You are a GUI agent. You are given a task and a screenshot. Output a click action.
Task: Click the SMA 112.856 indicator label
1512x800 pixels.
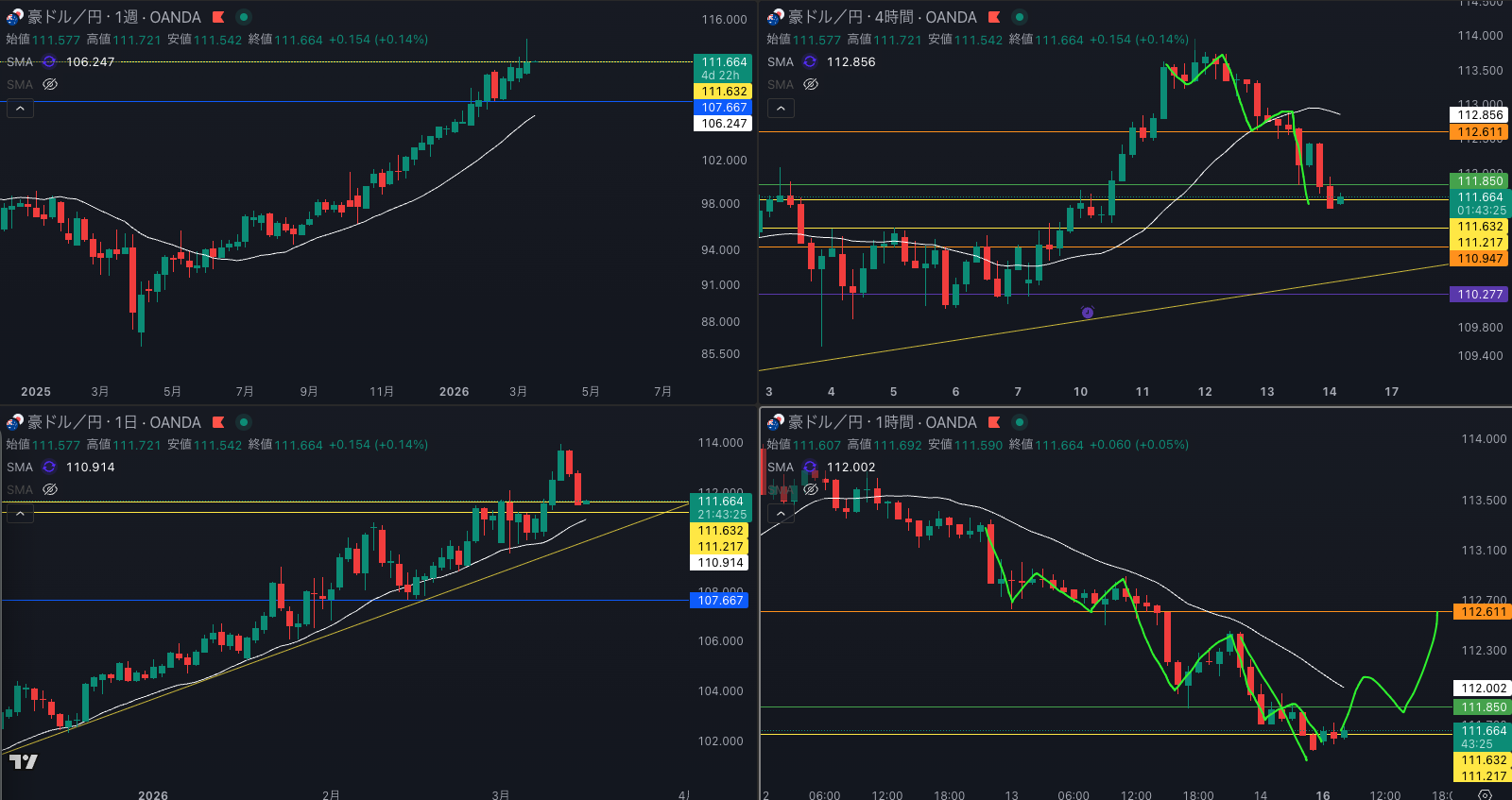850,61
